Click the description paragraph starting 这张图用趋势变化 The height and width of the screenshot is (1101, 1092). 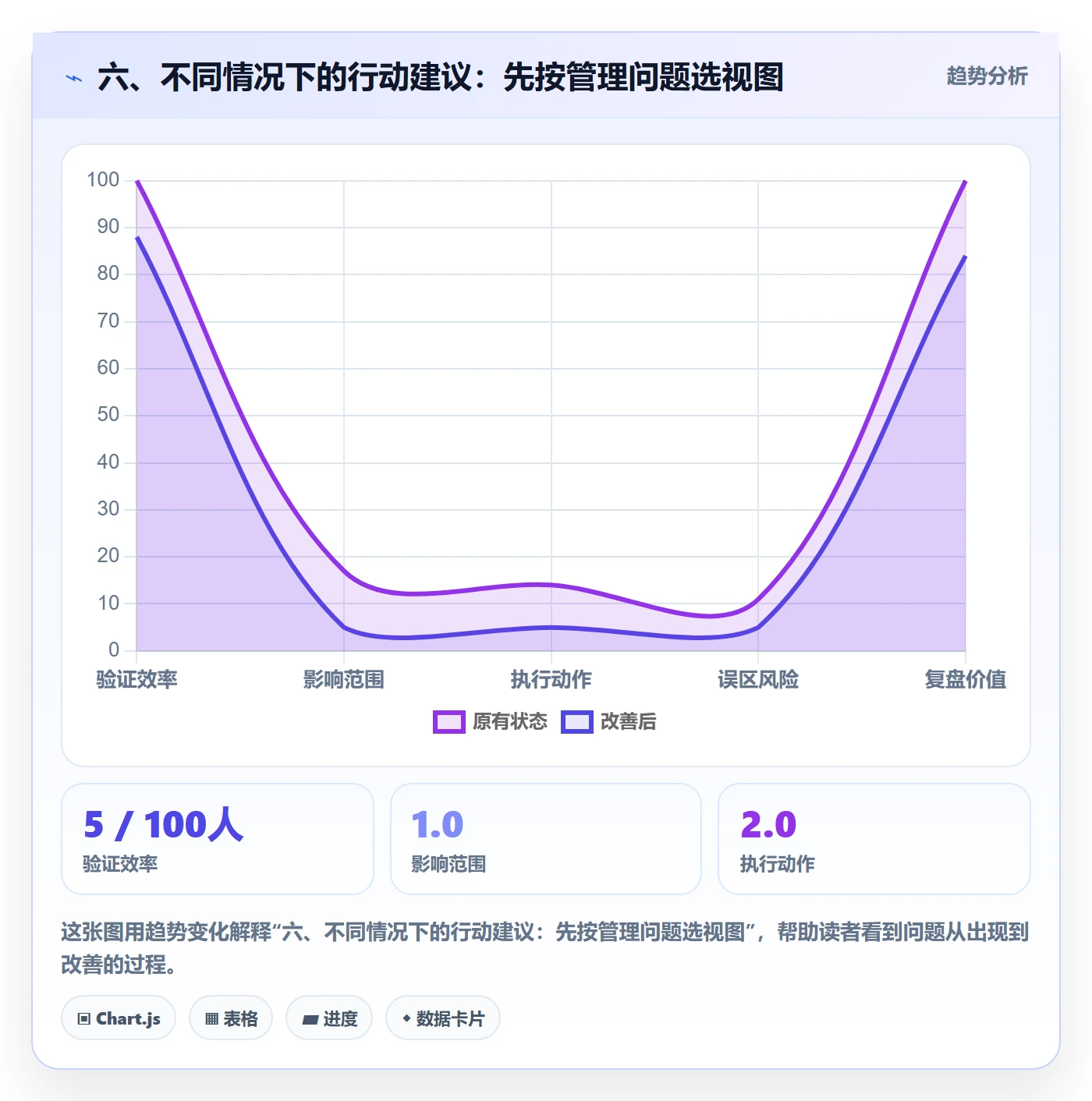(x=545, y=948)
